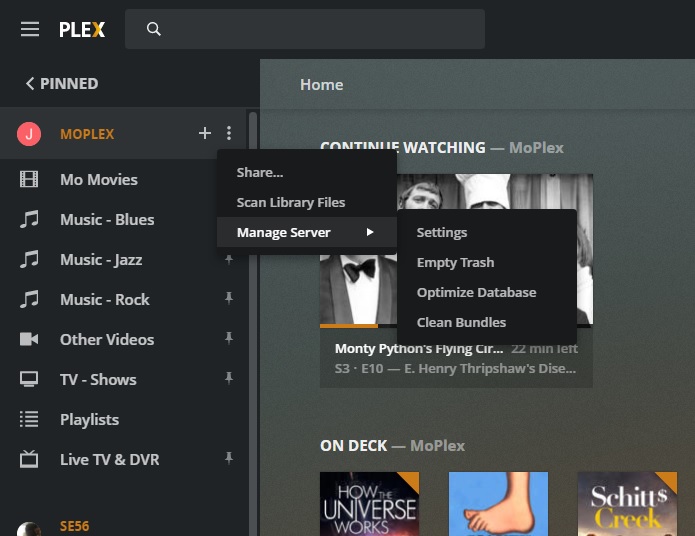Open Playlists in the sidebar
The width and height of the screenshot is (695, 536).
click(x=90, y=419)
